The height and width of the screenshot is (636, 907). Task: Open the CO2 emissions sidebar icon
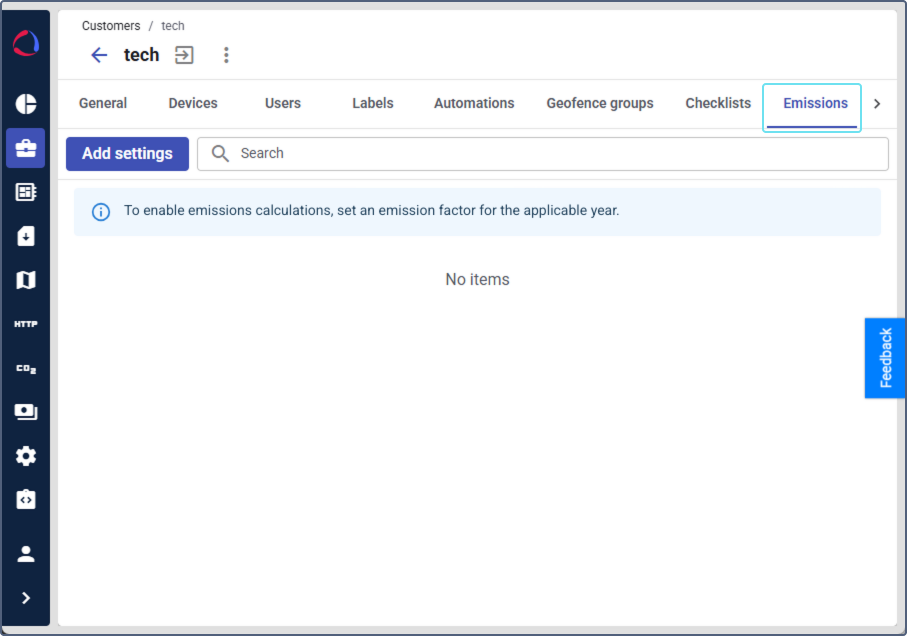[26, 368]
